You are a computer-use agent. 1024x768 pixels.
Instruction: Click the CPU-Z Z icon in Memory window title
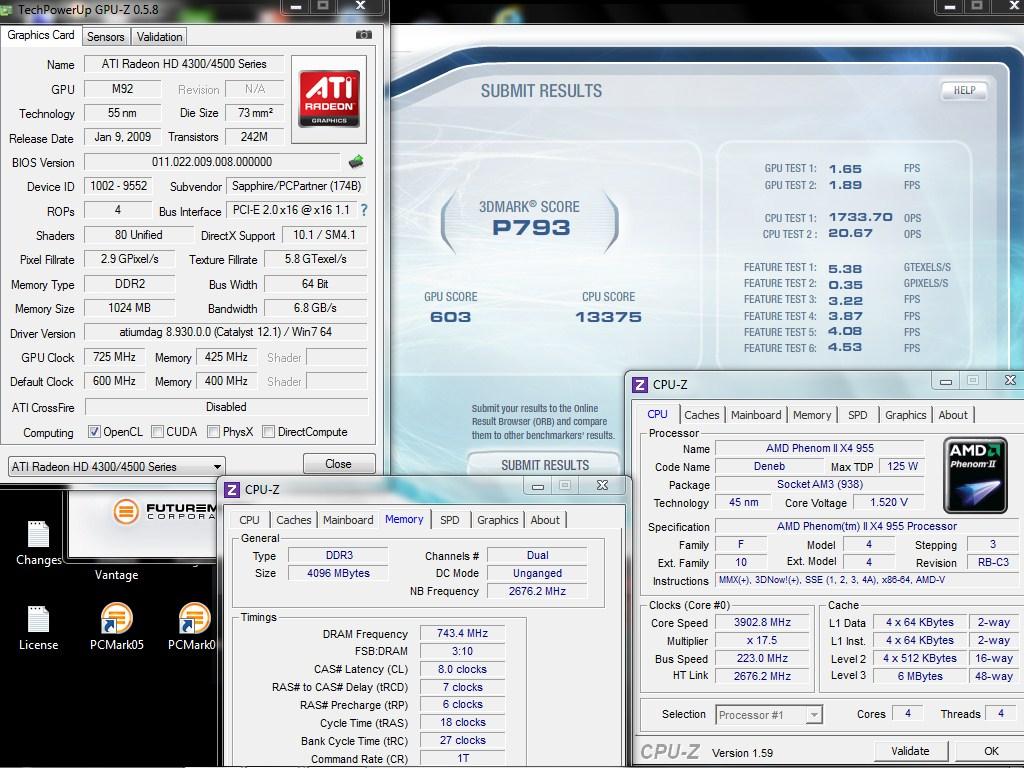point(231,489)
